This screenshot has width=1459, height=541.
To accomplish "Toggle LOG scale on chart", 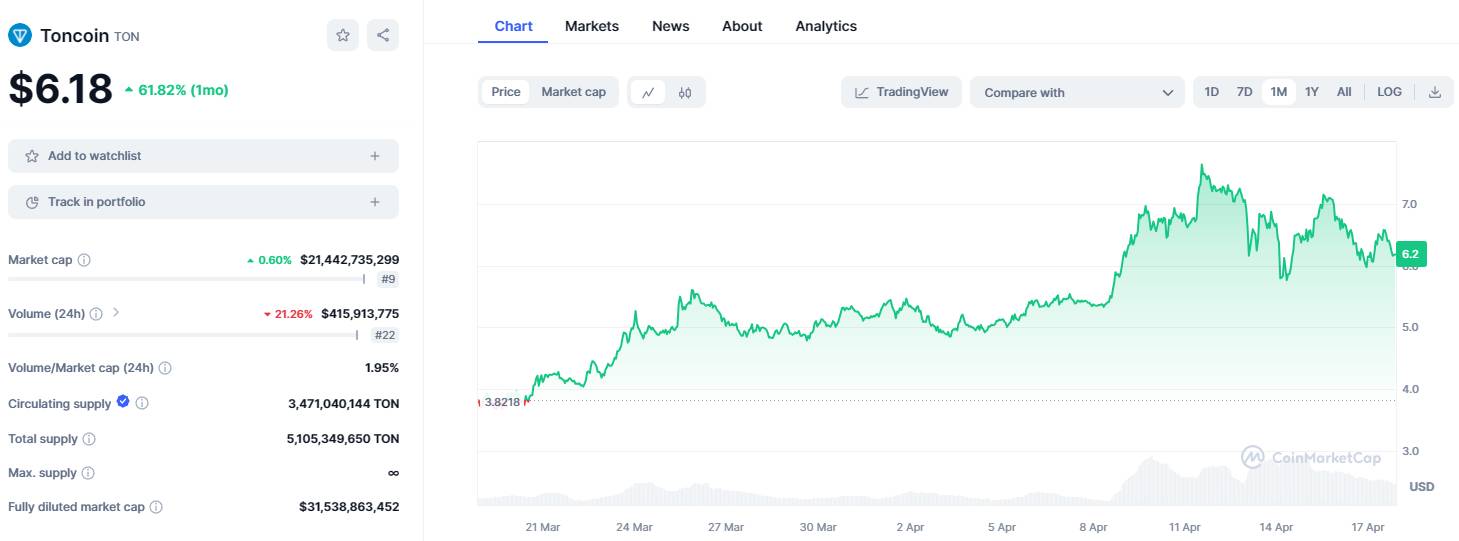I will point(1389,92).
